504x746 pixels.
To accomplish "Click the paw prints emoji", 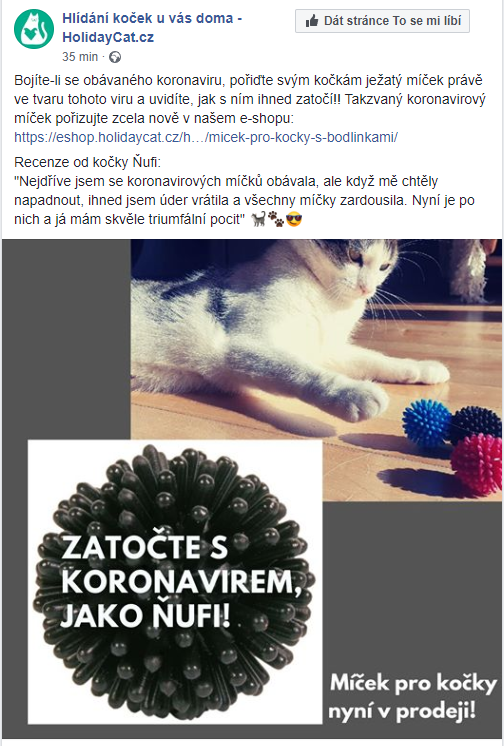I will [276, 219].
